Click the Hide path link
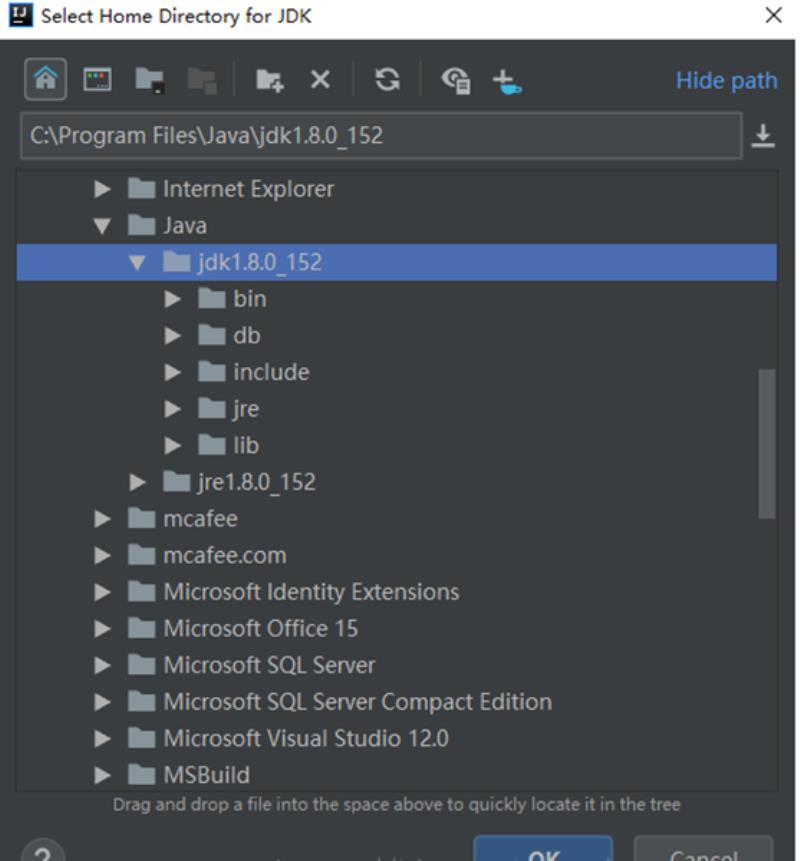The height and width of the screenshot is (861, 800). [x=726, y=81]
